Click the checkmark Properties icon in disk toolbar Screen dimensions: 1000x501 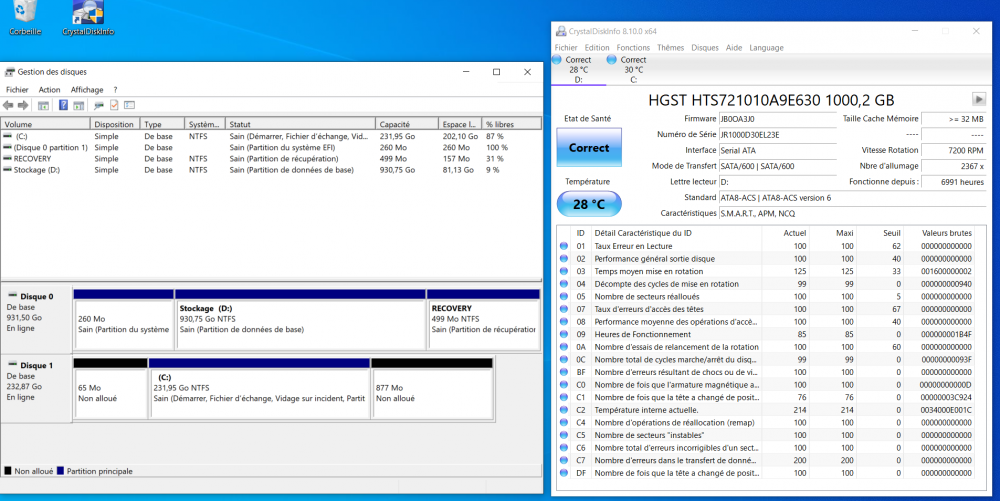(x=114, y=105)
